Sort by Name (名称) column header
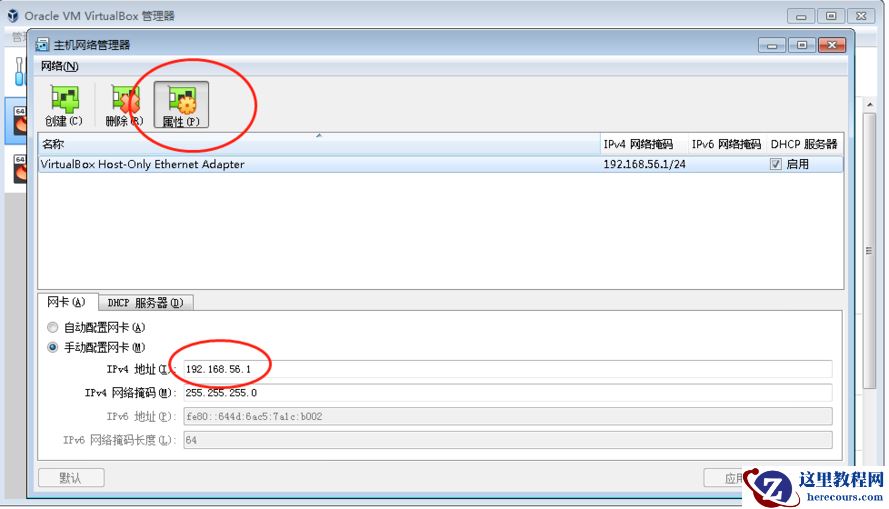 [x=319, y=144]
